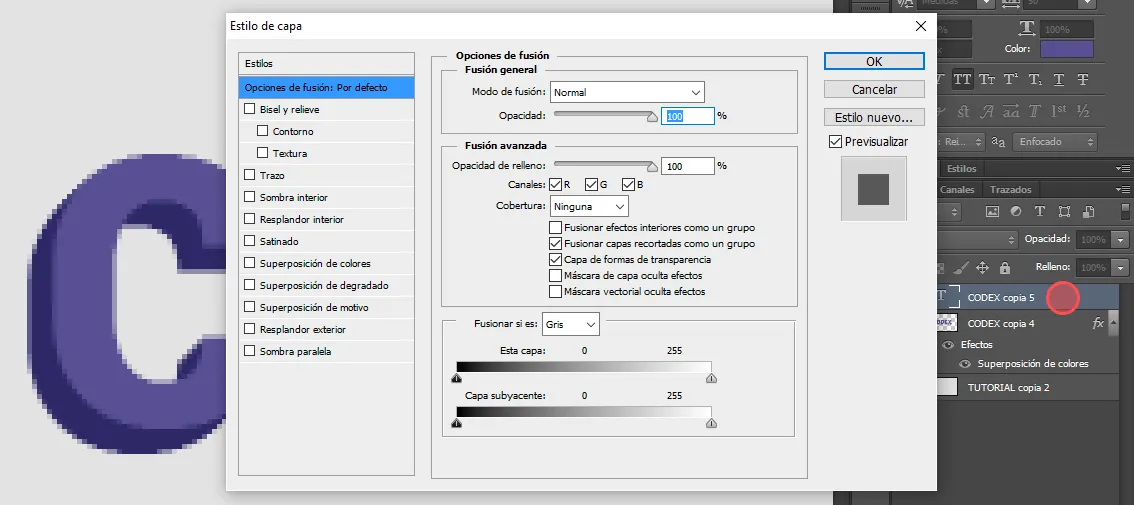
Task: Lock layer position move icon
Action: click(x=982, y=268)
